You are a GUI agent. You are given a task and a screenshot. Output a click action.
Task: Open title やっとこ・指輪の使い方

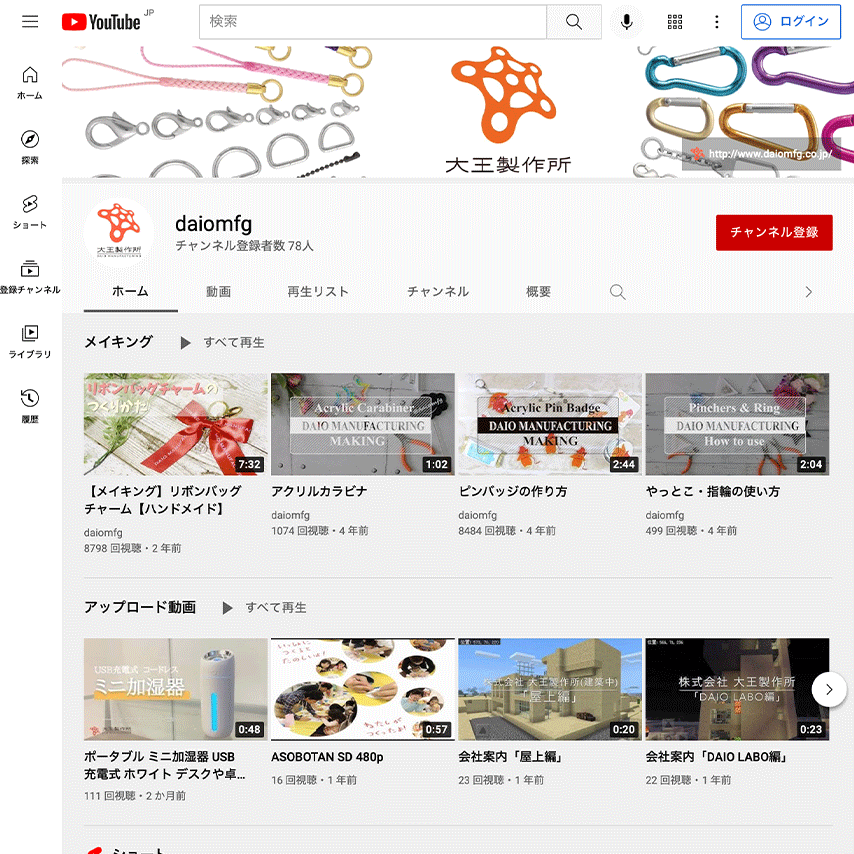tap(713, 491)
